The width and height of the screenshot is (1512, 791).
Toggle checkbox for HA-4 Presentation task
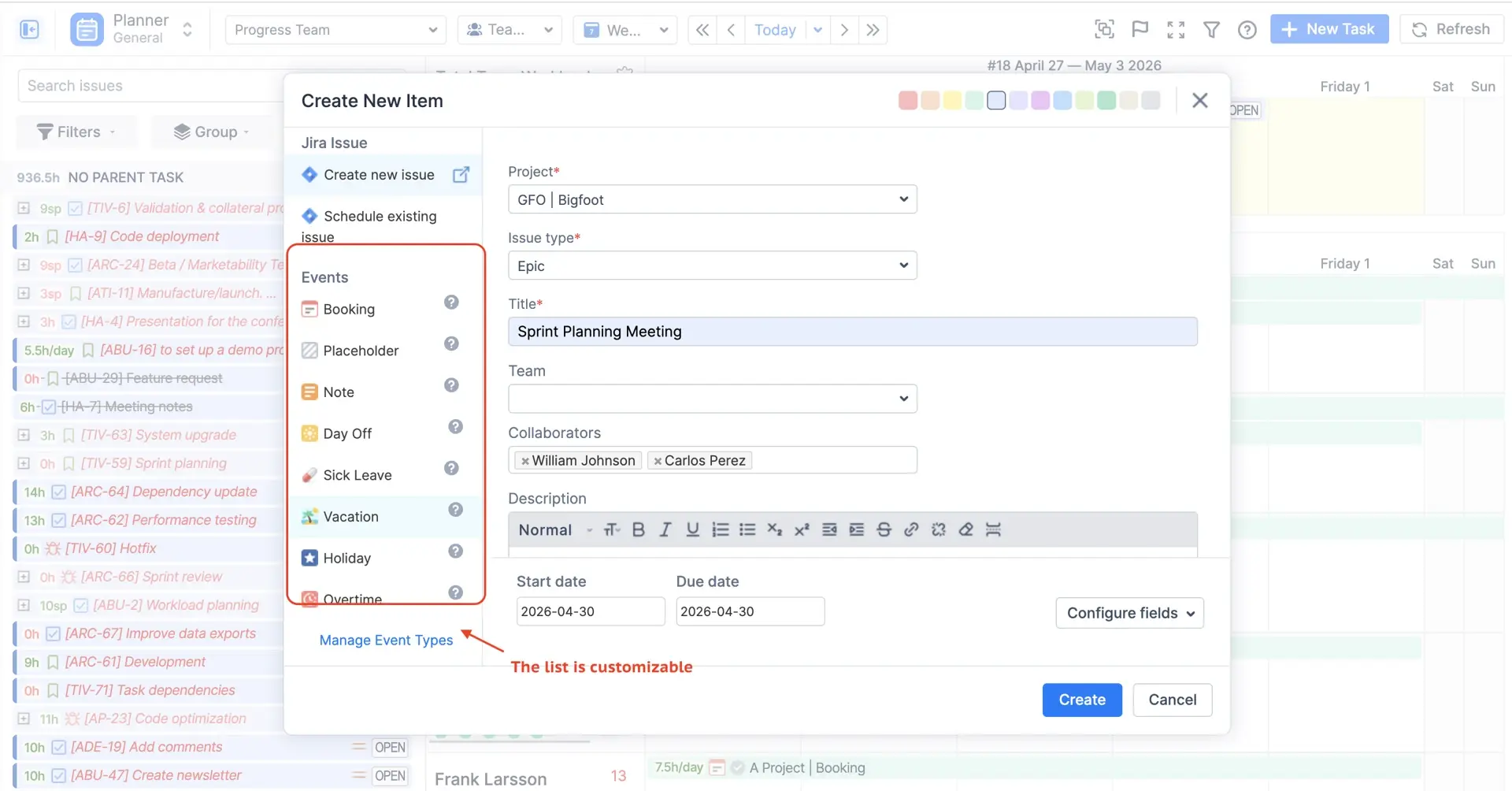pyautogui.click(x=69, y=321)
